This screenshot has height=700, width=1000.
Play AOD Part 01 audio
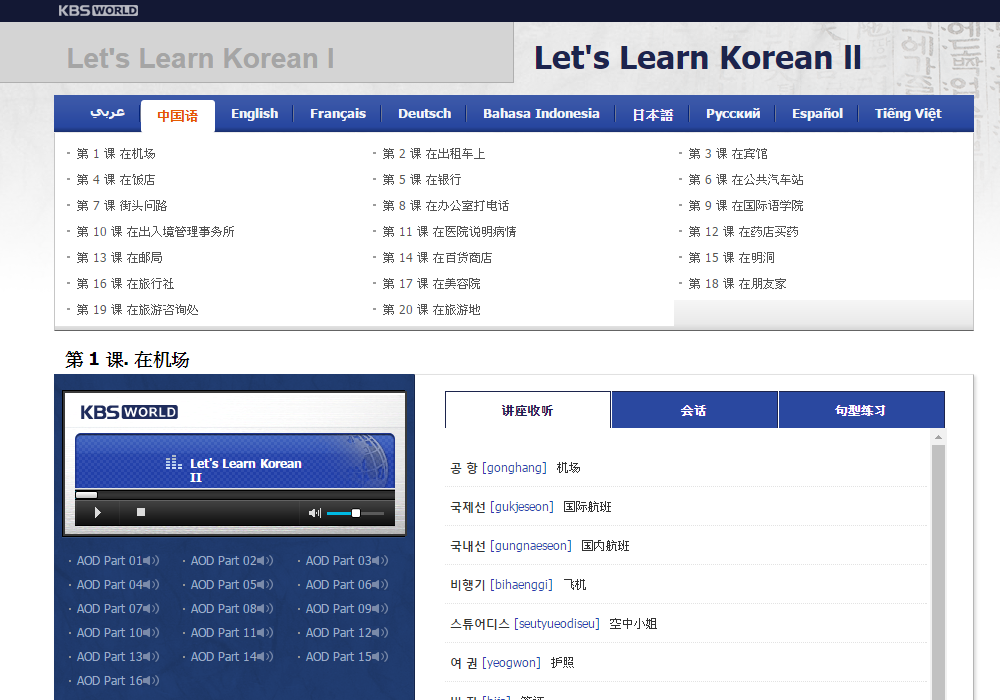pos(118,561)
